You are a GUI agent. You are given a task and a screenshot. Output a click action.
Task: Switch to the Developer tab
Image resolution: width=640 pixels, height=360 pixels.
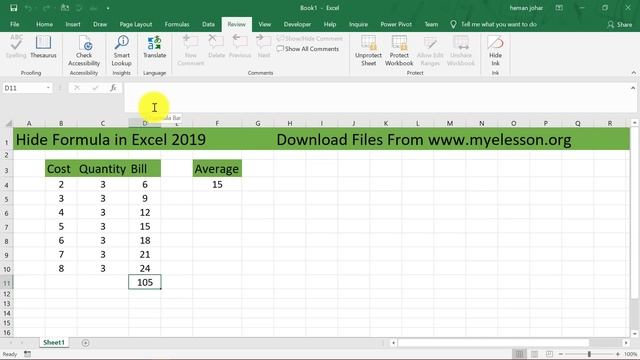click(297, 24)
